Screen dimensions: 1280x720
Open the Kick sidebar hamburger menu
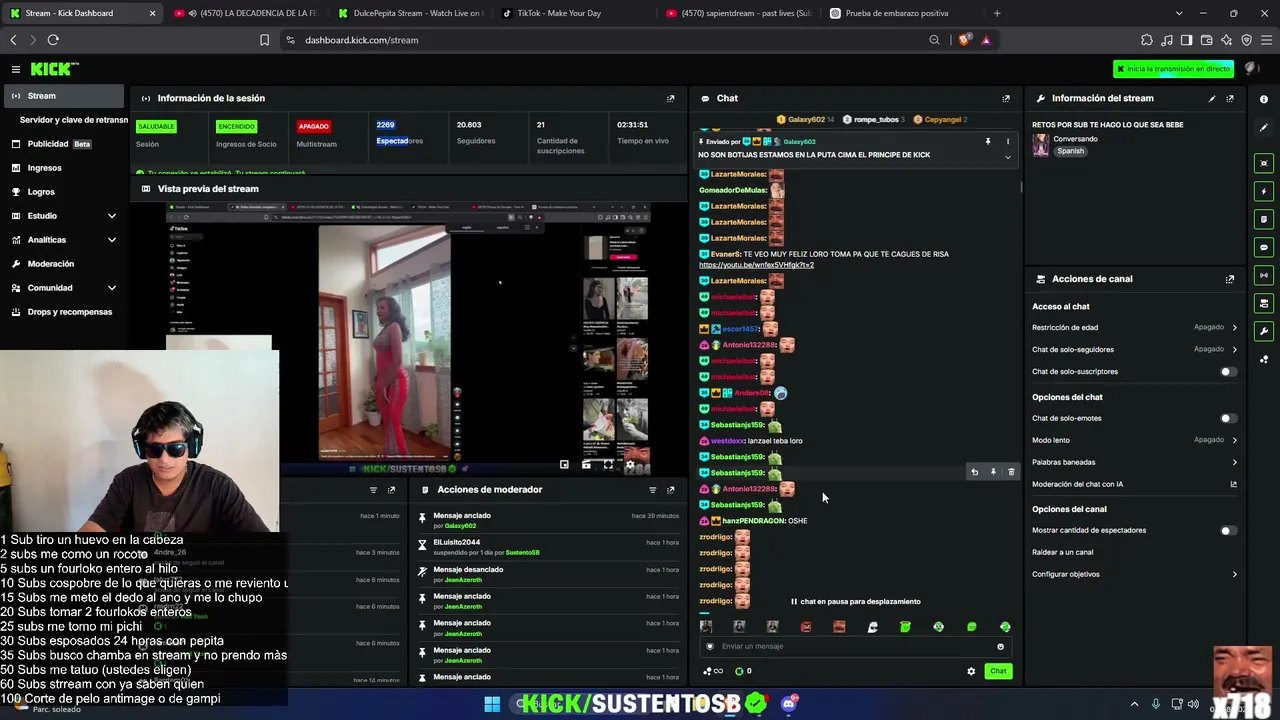[x=16, y=69]
